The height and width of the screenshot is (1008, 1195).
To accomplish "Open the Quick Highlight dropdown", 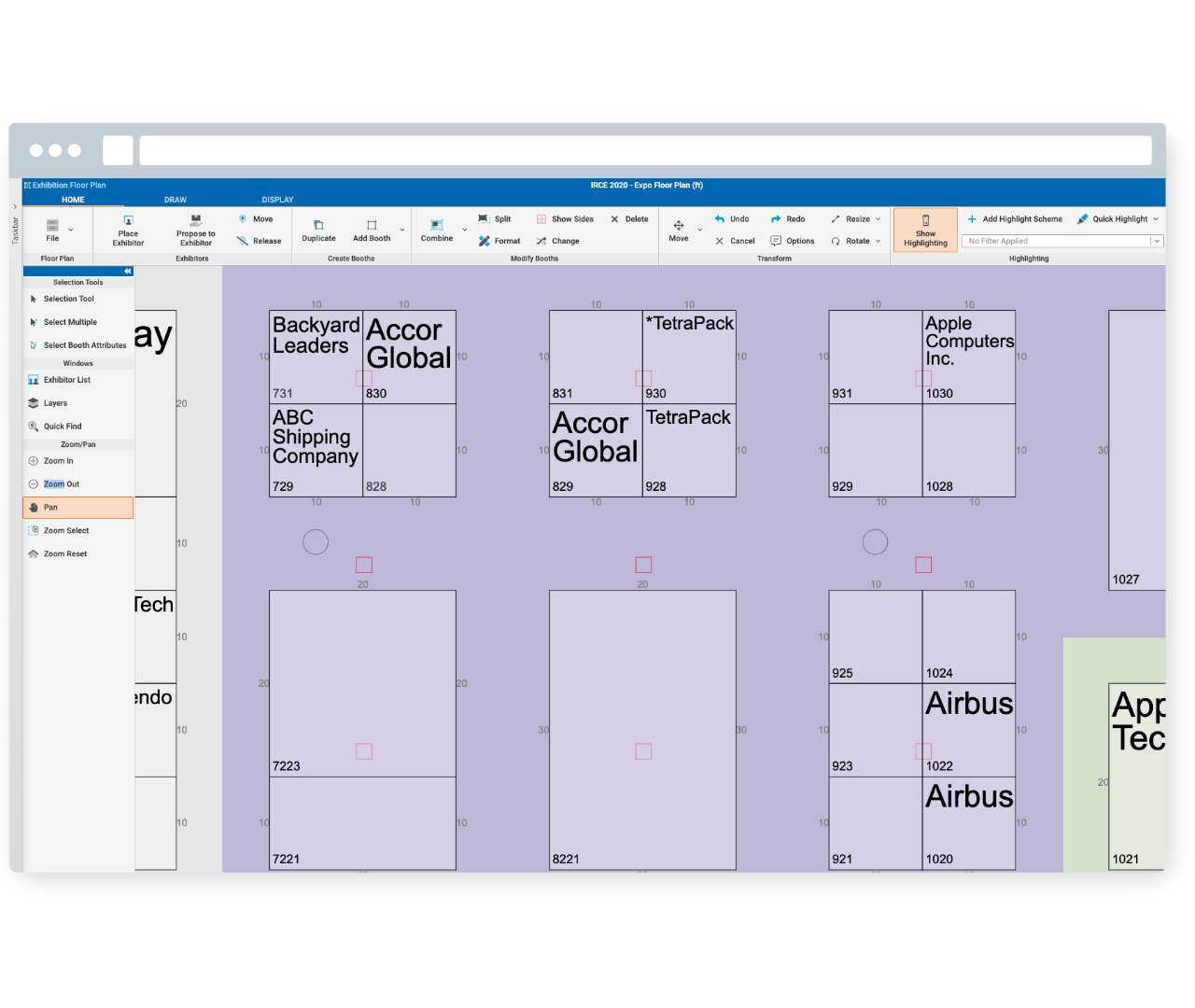I will click(x=1118, y=219).
